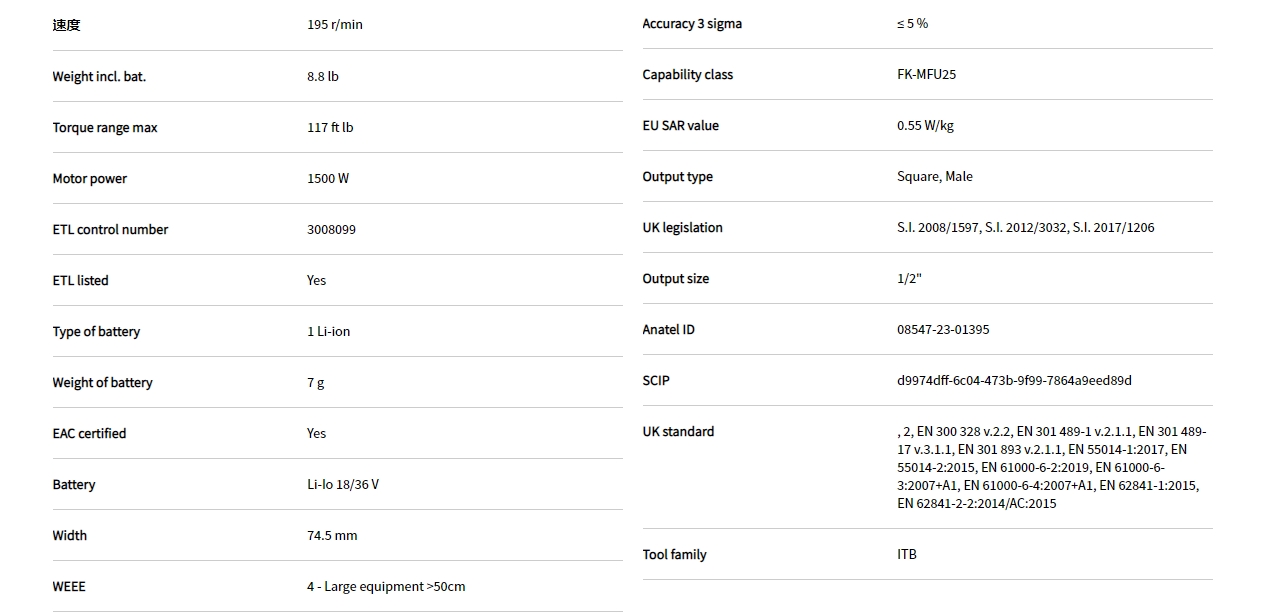Click the Accuracy 3 sigma label
This screenshot has height=613, width=1266.
692,24
